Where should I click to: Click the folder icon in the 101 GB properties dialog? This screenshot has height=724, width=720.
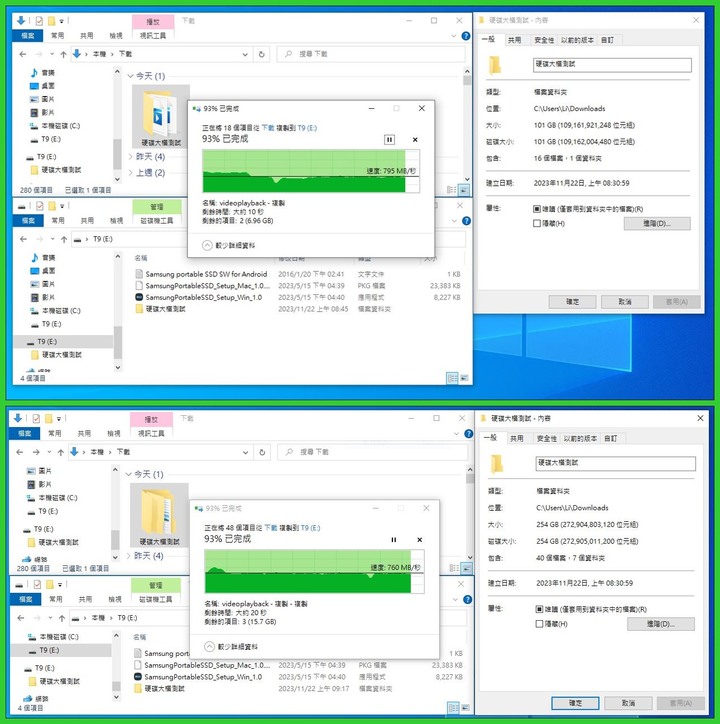click(495, 65)
